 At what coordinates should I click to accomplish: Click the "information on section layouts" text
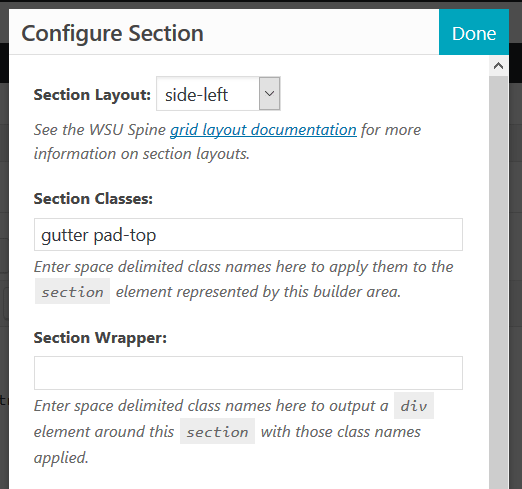142,154
